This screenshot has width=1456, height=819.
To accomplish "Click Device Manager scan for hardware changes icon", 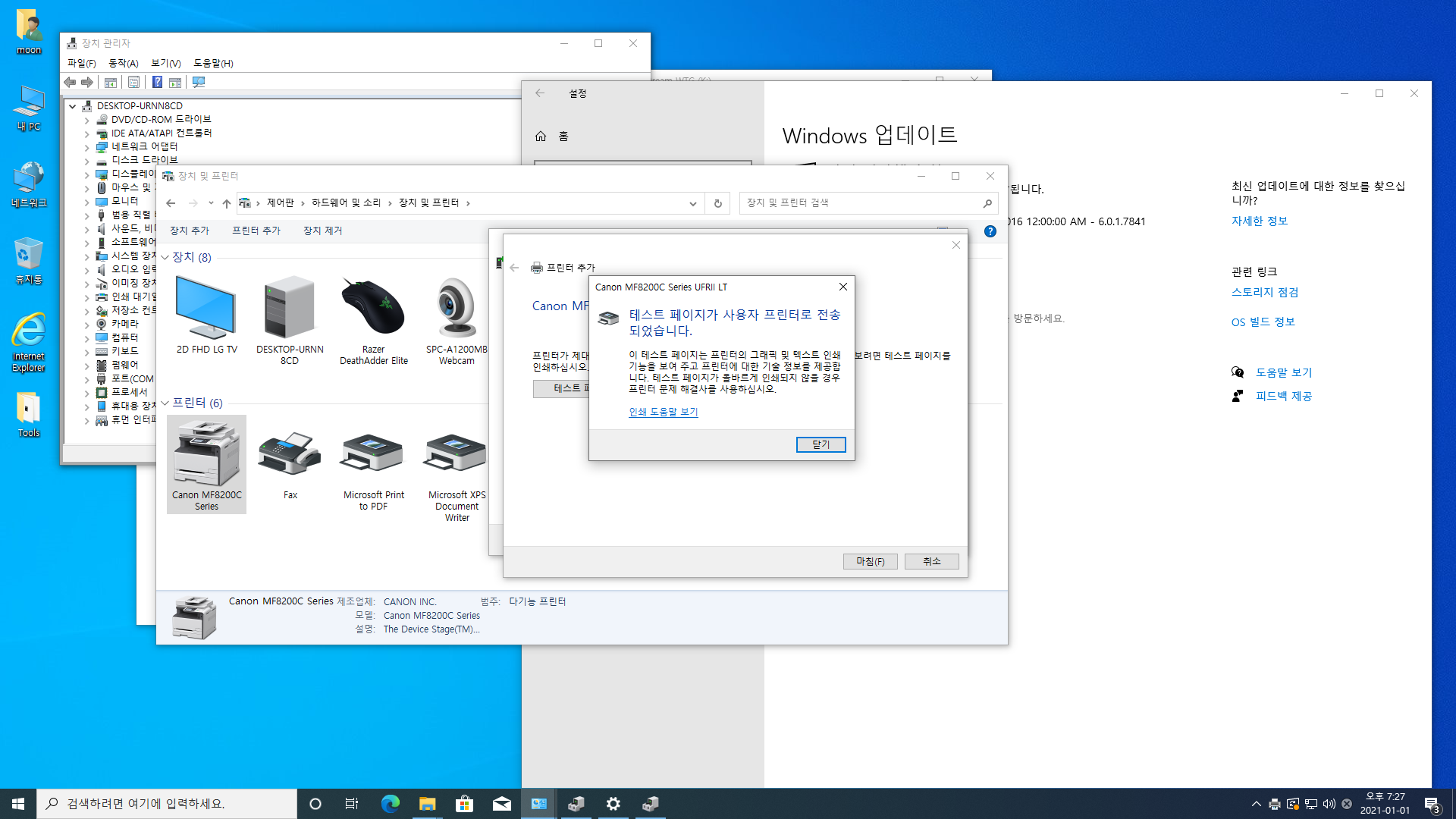I will tap(199, 82).
